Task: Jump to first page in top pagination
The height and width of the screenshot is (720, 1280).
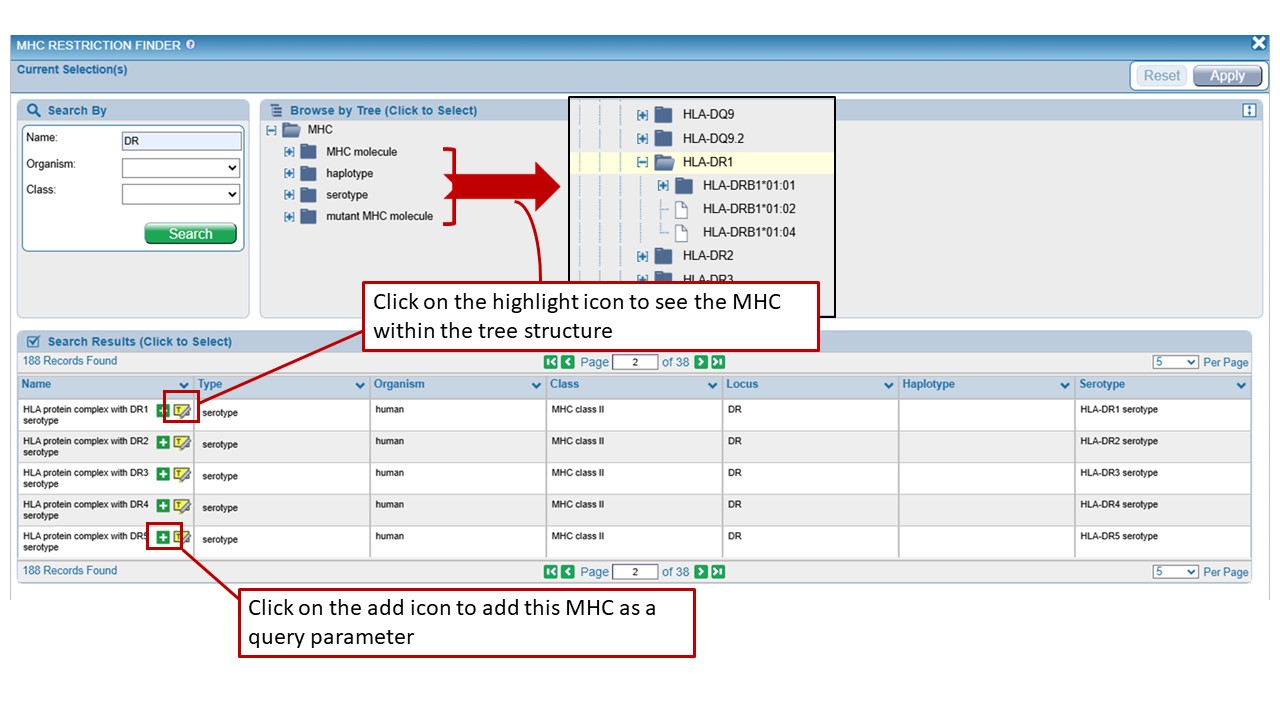Action: point(550,362)
